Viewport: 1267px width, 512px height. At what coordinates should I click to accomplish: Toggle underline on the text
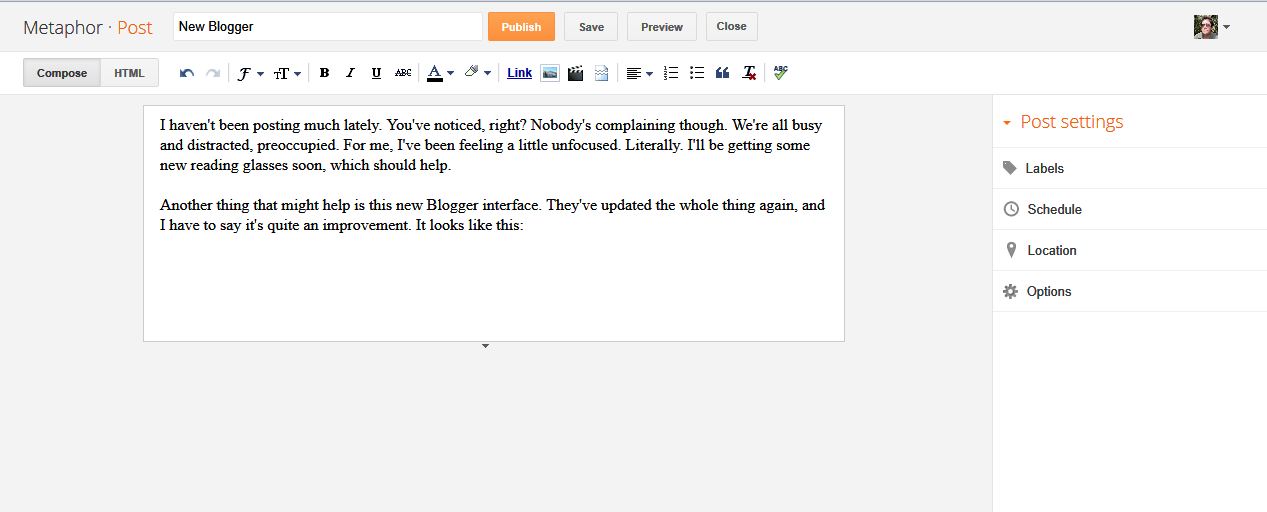coord(376,73)
